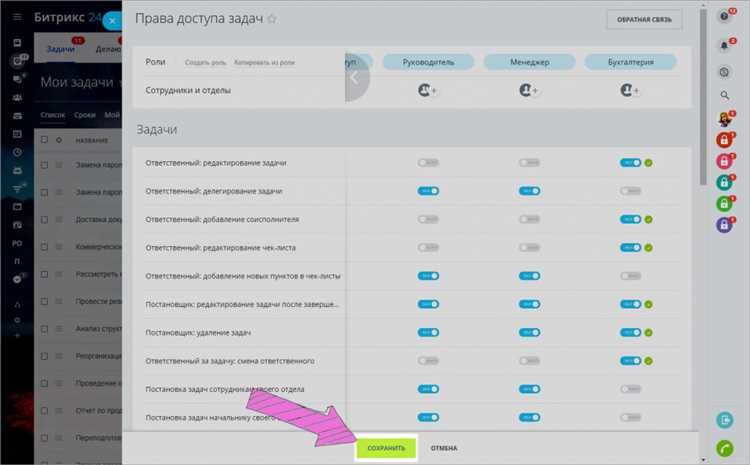Open the gear settings icon in tasks list header
750x465 pixels.
59,140
